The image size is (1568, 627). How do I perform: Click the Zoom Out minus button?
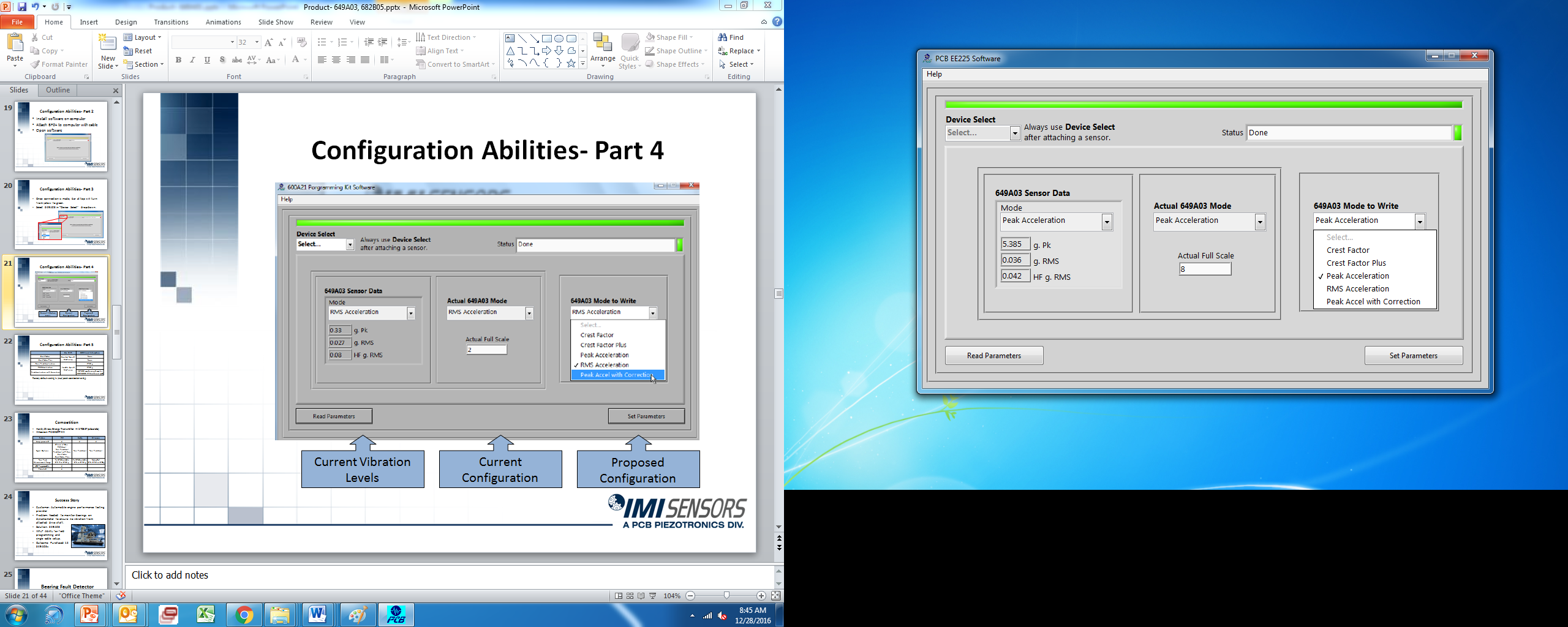pos(691,596)
